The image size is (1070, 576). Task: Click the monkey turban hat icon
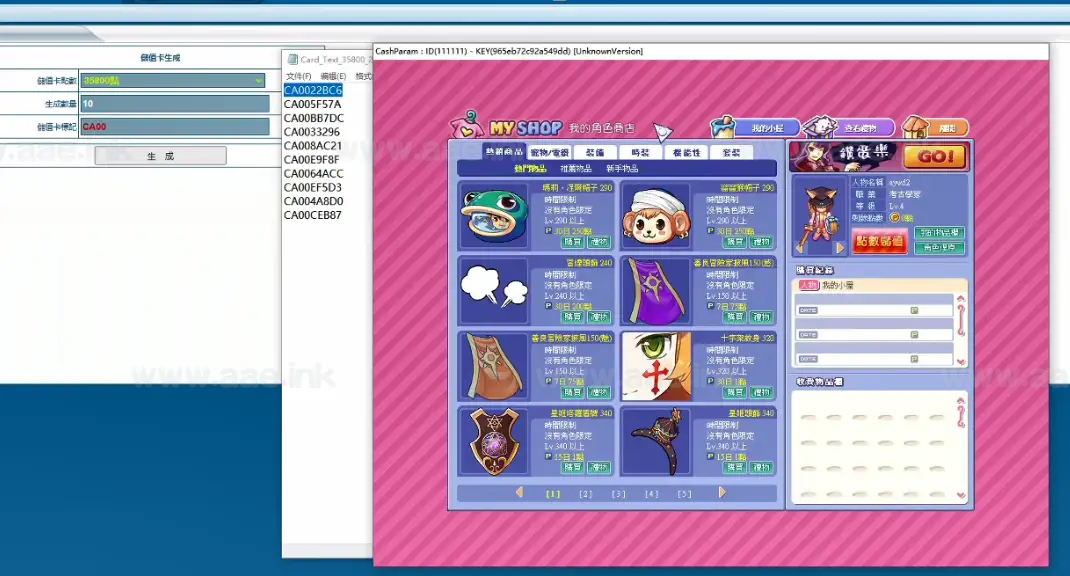[x=654, y=215]
